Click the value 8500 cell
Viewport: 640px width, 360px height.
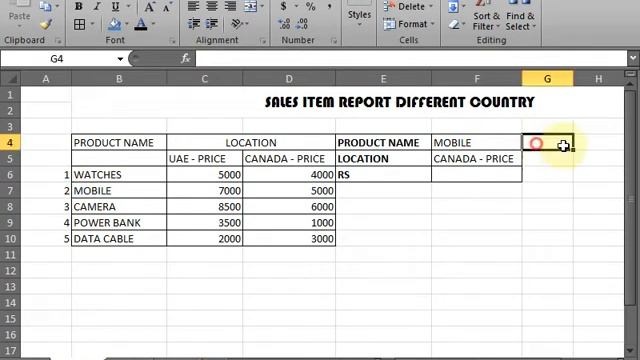204,207
